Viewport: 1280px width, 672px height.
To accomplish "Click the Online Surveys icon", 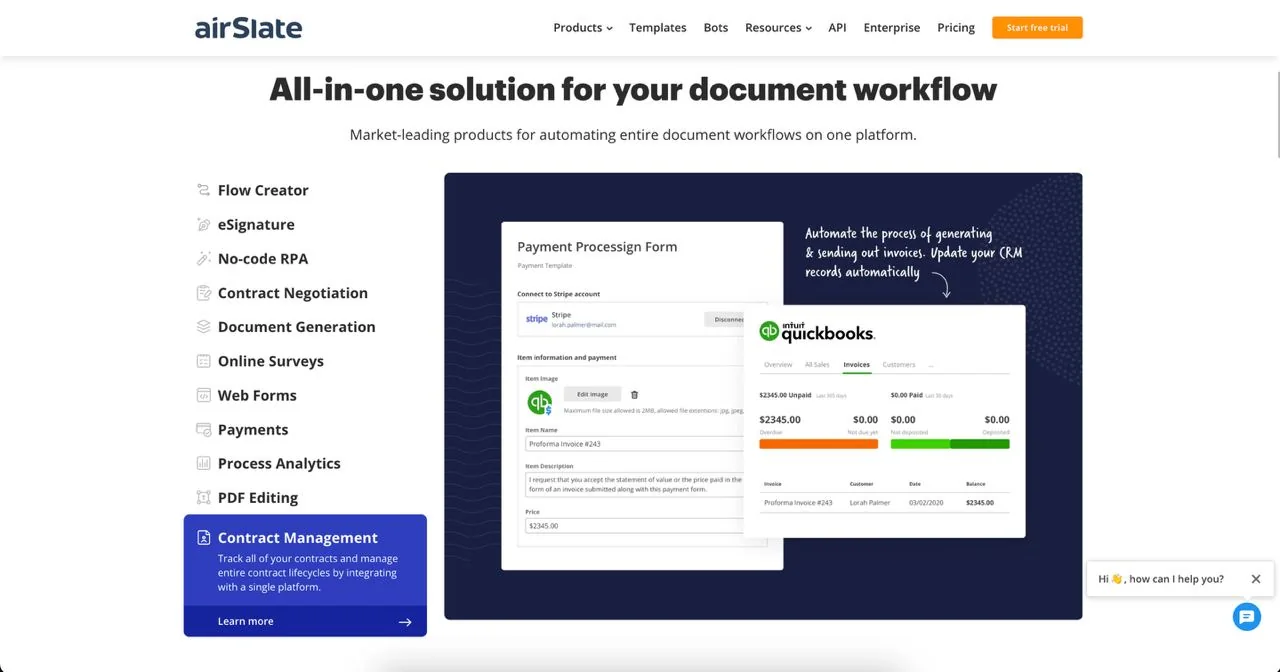I will tap(203, 361).
